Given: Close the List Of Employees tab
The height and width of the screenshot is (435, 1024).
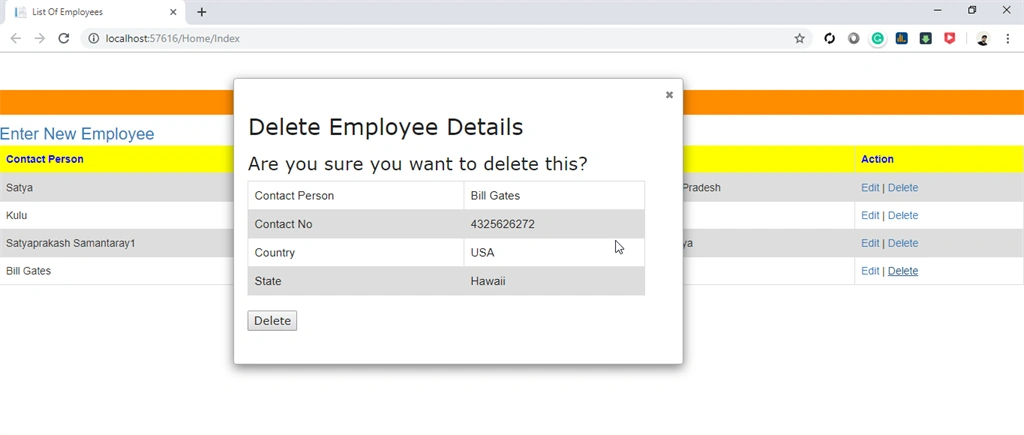Looking at the screenshot, I should pyautogui.click(x=173, y=12).
